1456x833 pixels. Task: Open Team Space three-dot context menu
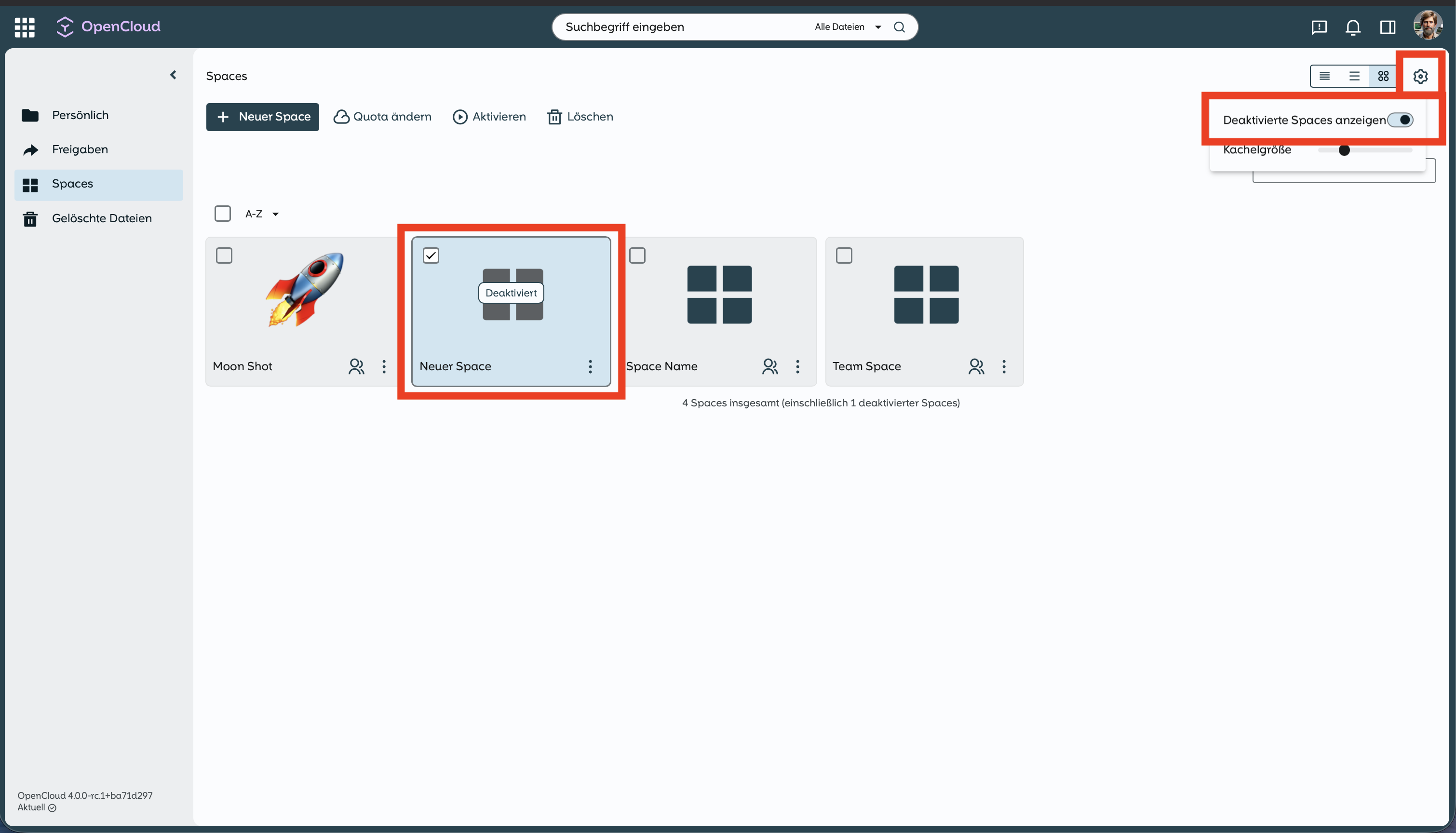[1003, 366]
